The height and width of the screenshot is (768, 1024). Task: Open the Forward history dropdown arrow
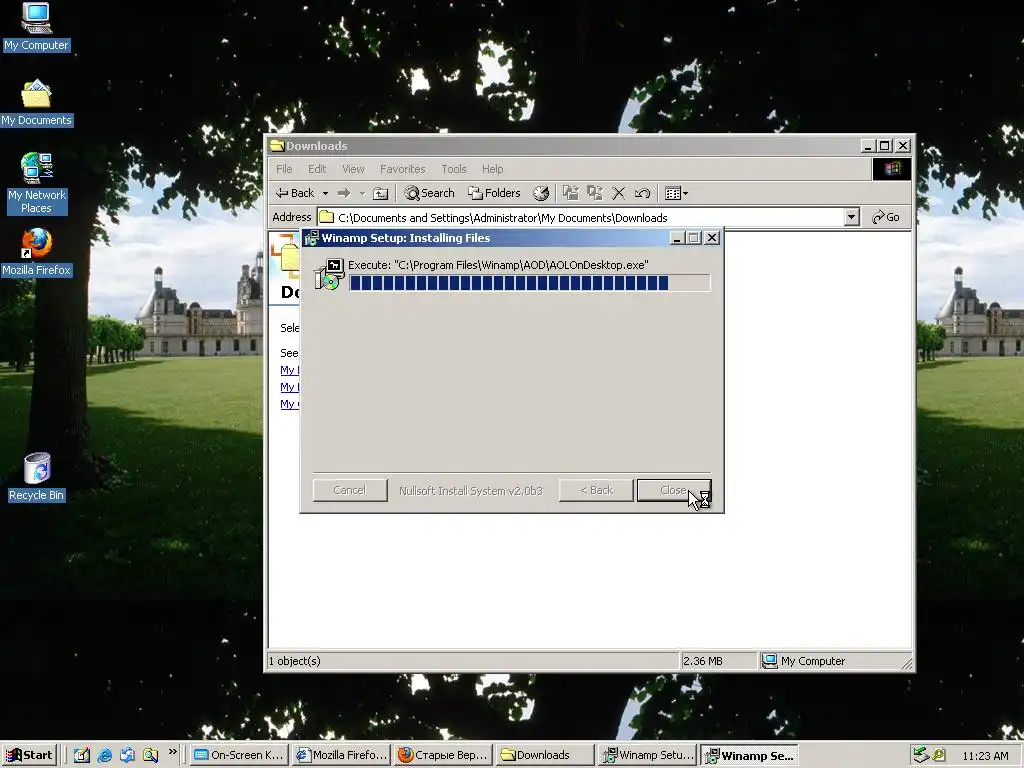click(x=362, y=193)
